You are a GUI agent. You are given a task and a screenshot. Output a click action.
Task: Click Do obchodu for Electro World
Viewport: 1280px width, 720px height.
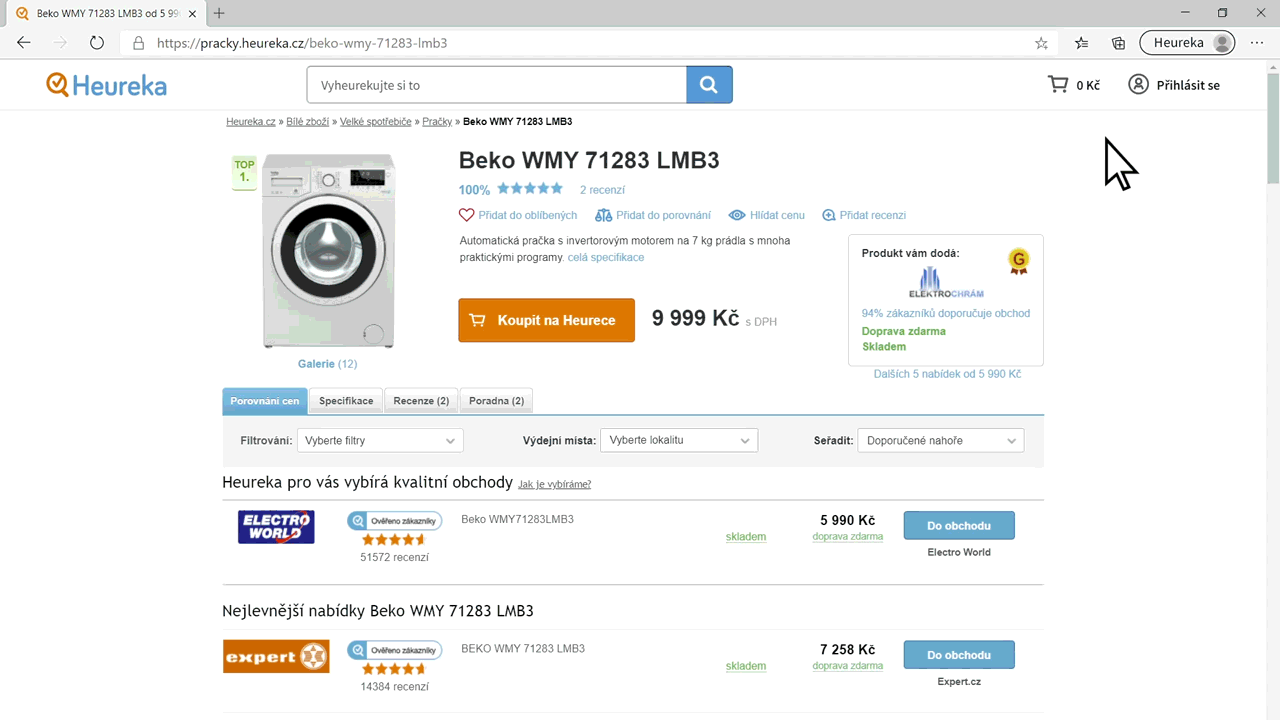point(959,526)
